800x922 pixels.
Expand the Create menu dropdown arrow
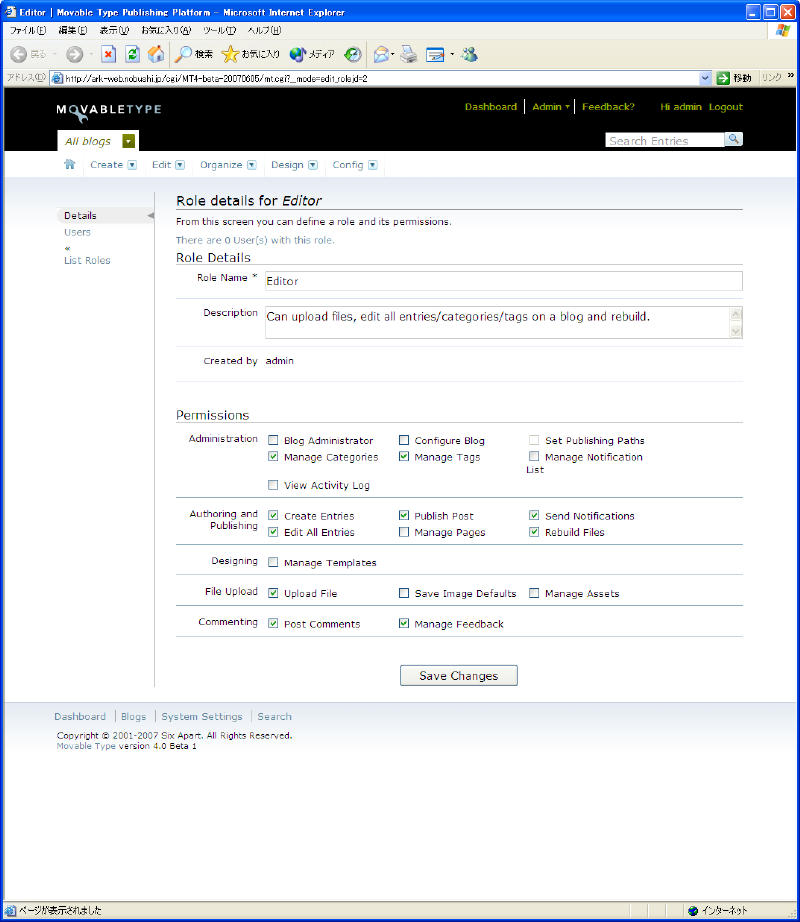point(134,165)
